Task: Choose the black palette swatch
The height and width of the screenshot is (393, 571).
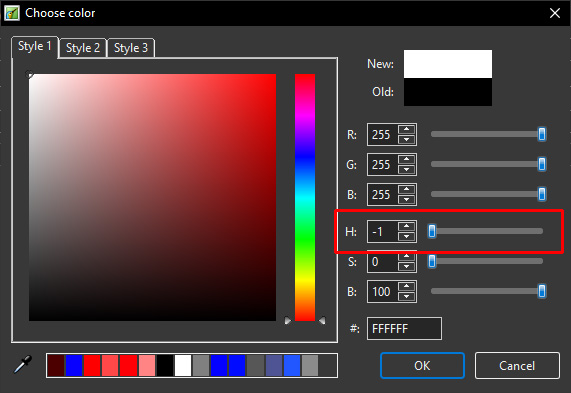Action: point(165,365)
